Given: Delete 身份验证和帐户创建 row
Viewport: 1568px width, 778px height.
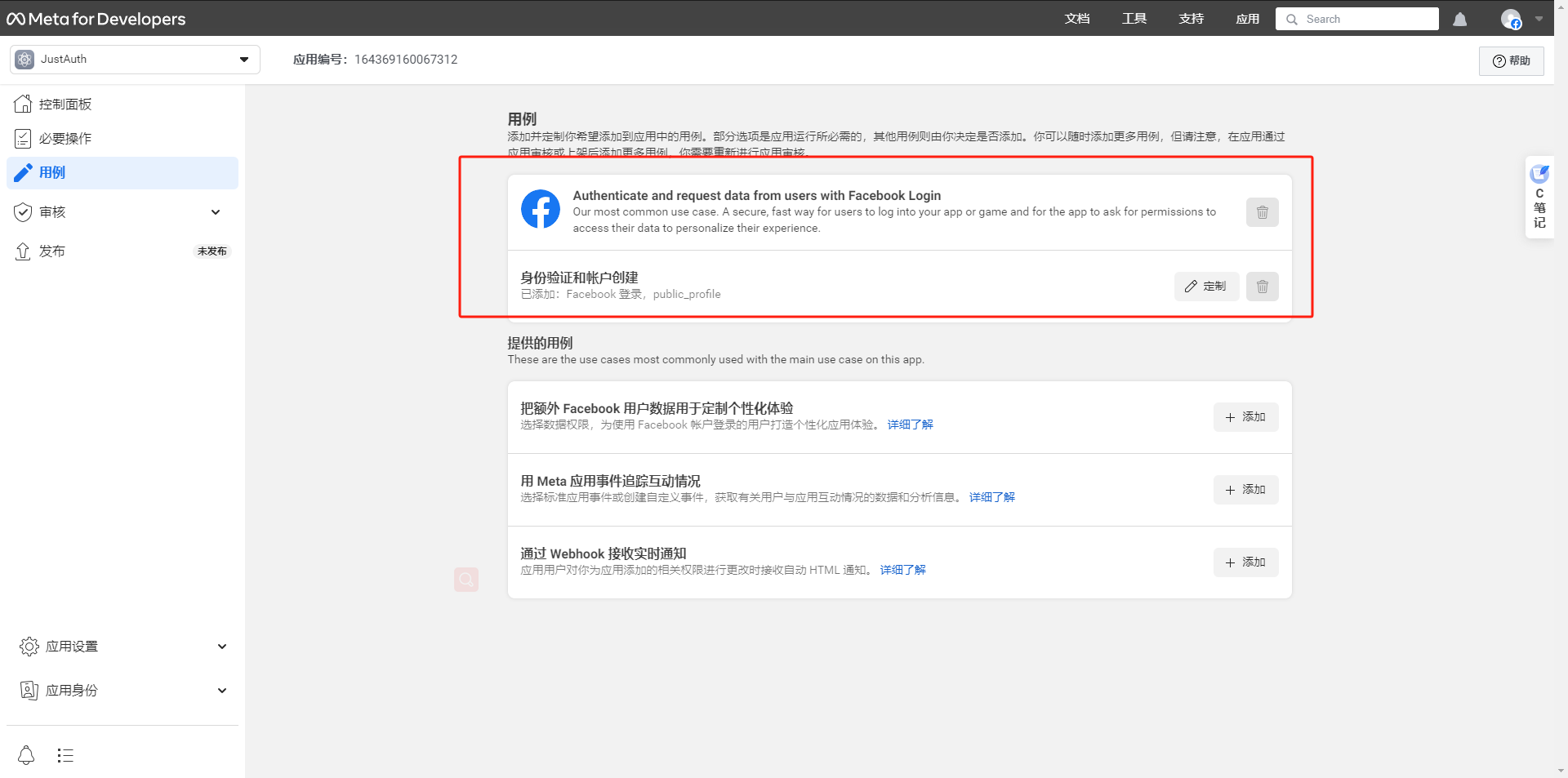Looking at the screenshot, I should 1263,287.
